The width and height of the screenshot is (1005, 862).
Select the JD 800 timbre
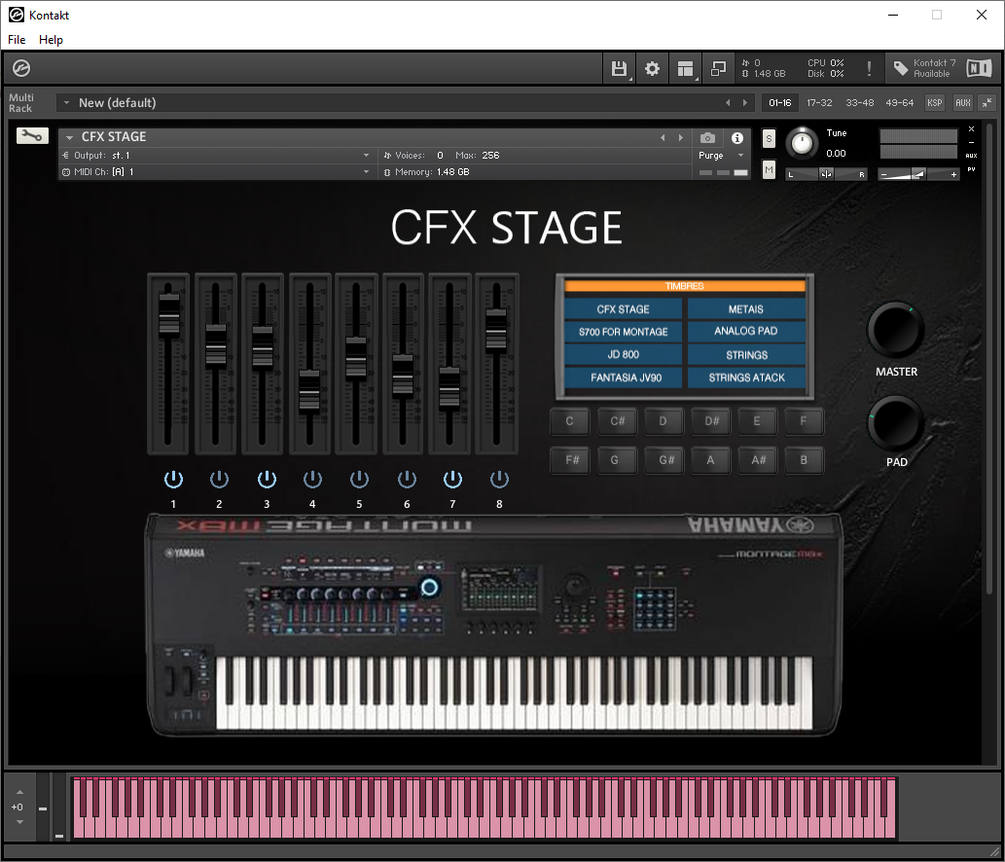[x=623, y=354]
